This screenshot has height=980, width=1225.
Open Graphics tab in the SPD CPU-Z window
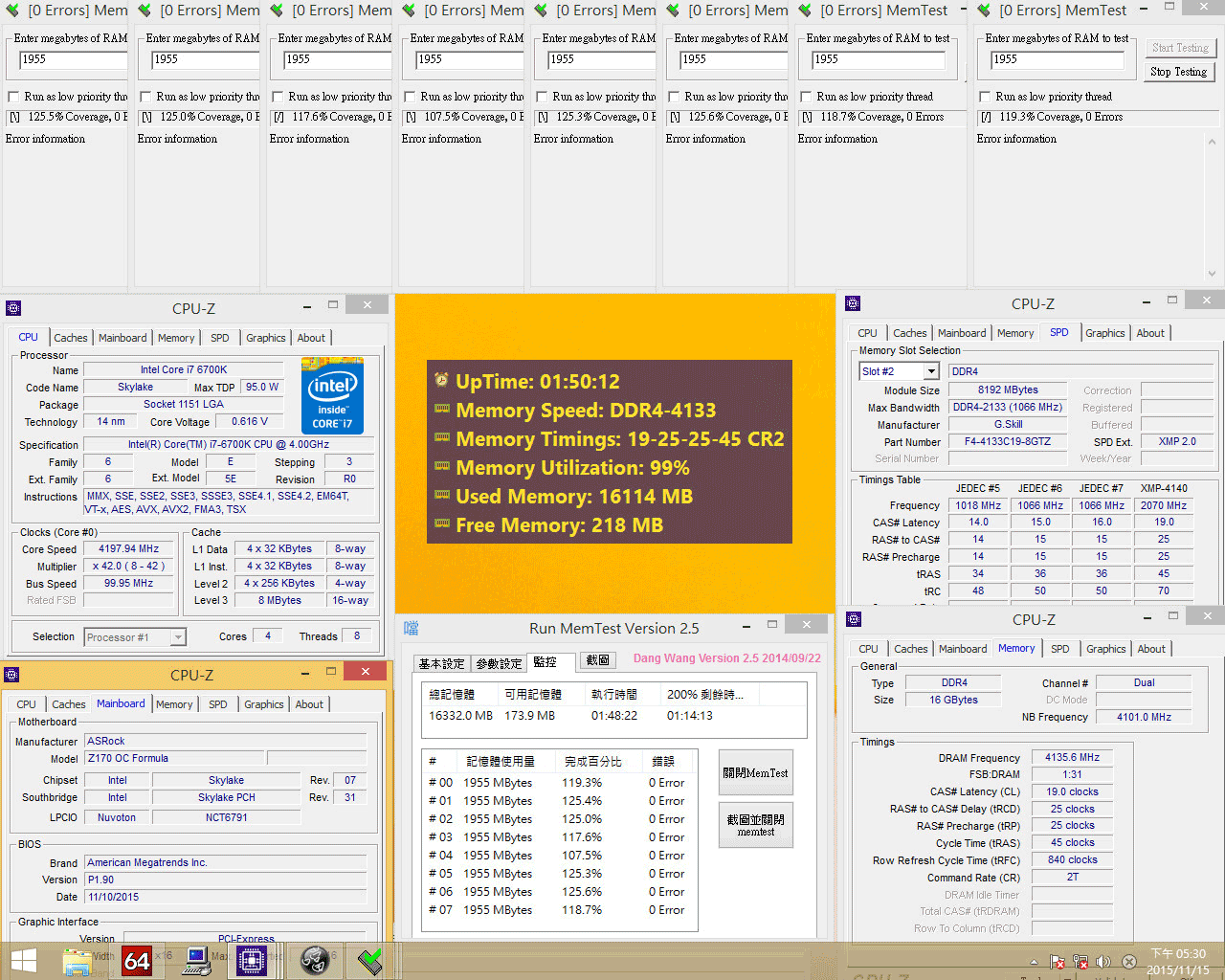(1104, 333)
